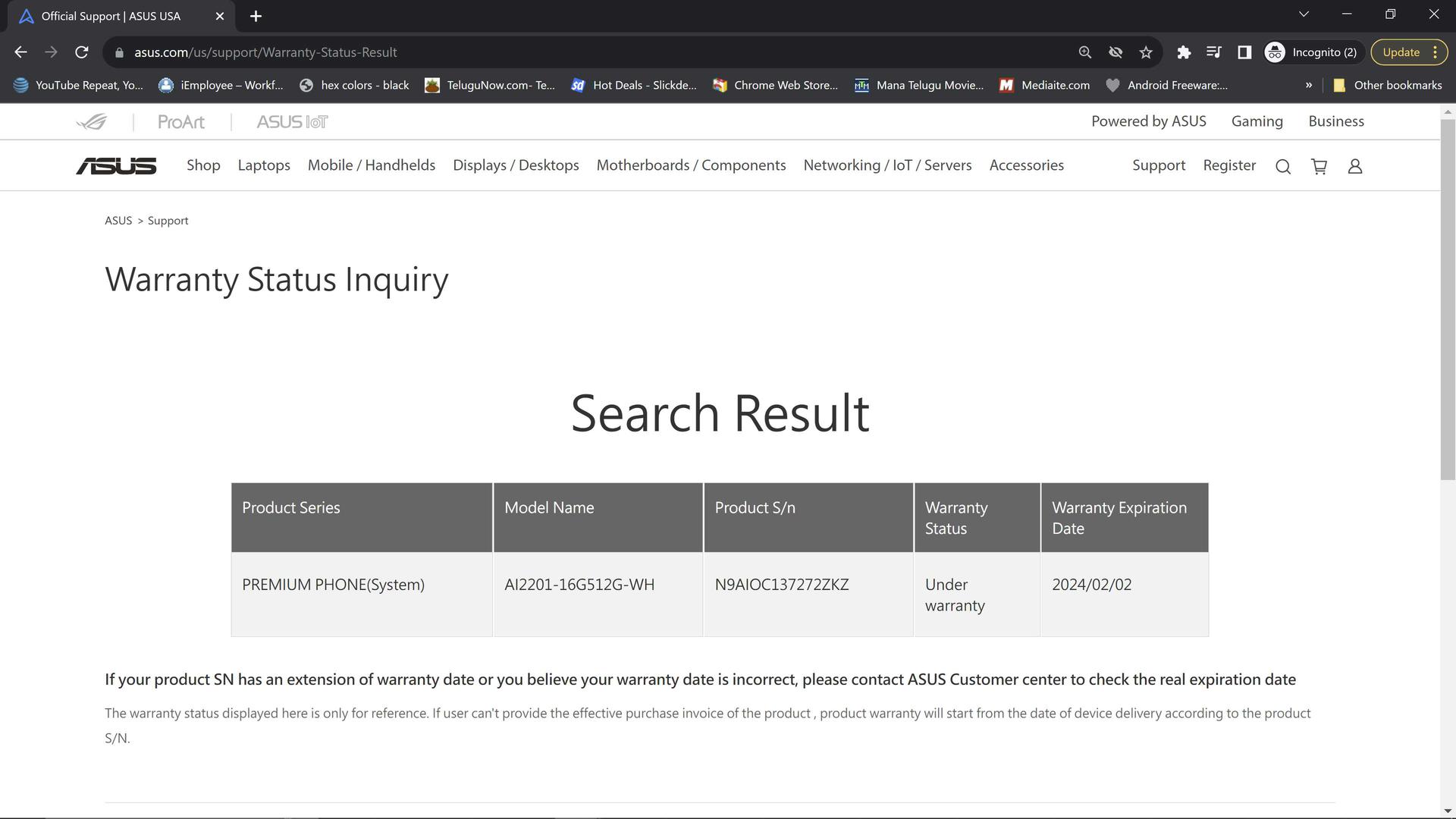Click the ASUS home logo
Viewport: 1456px width, 819px height.
point(116,166)
